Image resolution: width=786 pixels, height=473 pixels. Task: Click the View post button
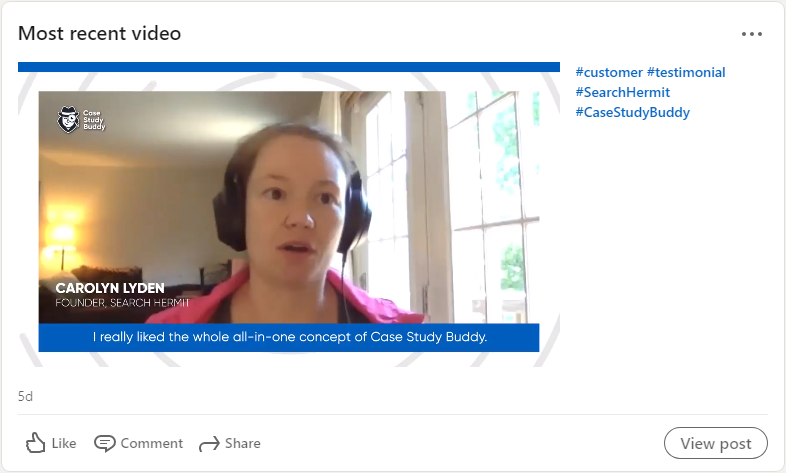715,443
